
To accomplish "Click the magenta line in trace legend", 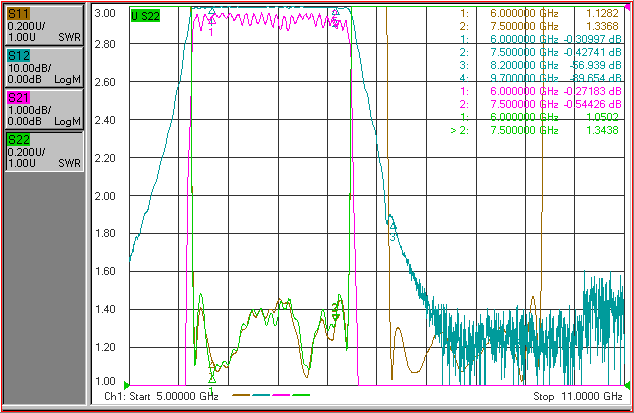I will (x=281, y=395).
